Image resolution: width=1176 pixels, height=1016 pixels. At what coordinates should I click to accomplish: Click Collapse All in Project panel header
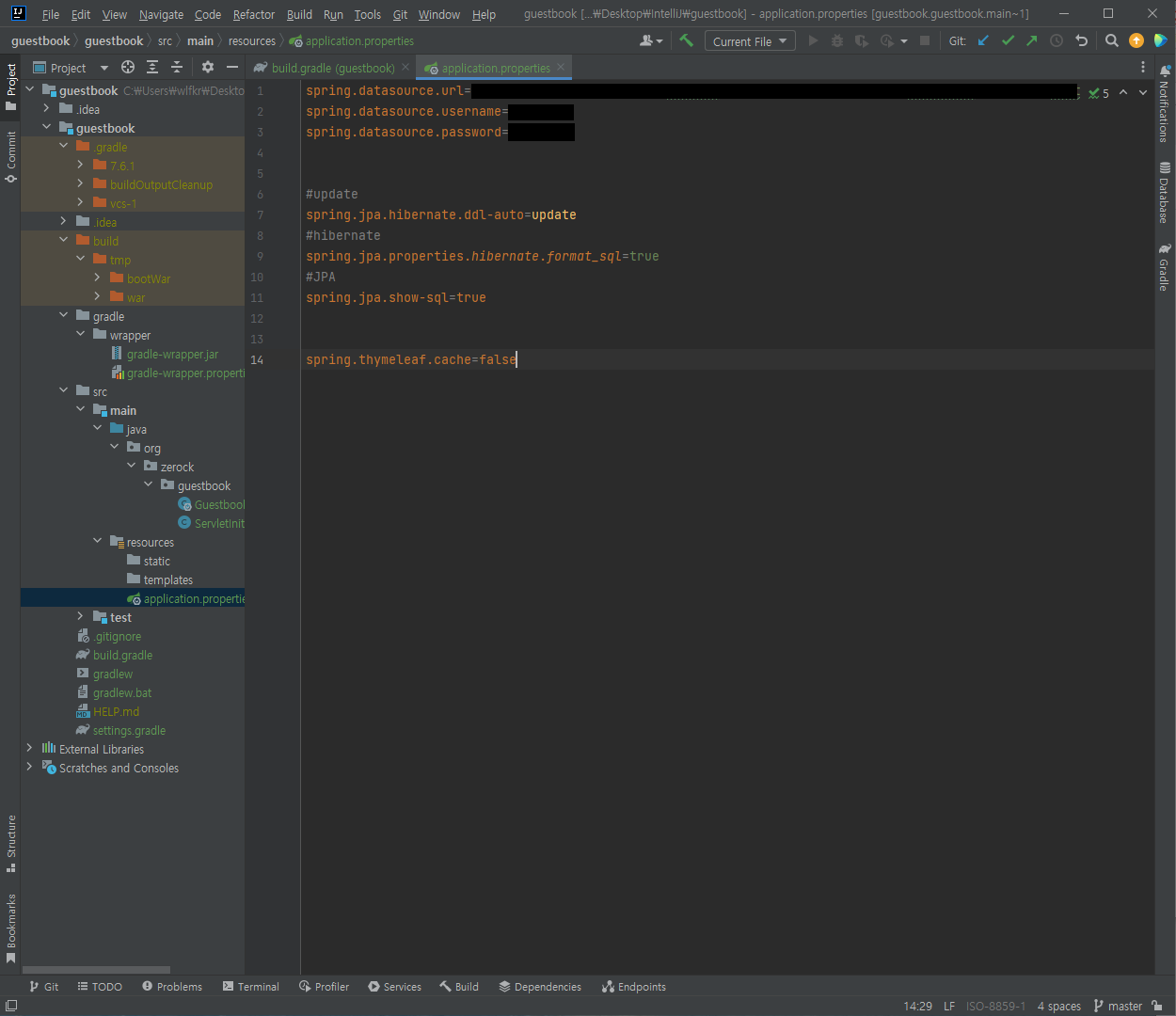pos(177,67)
